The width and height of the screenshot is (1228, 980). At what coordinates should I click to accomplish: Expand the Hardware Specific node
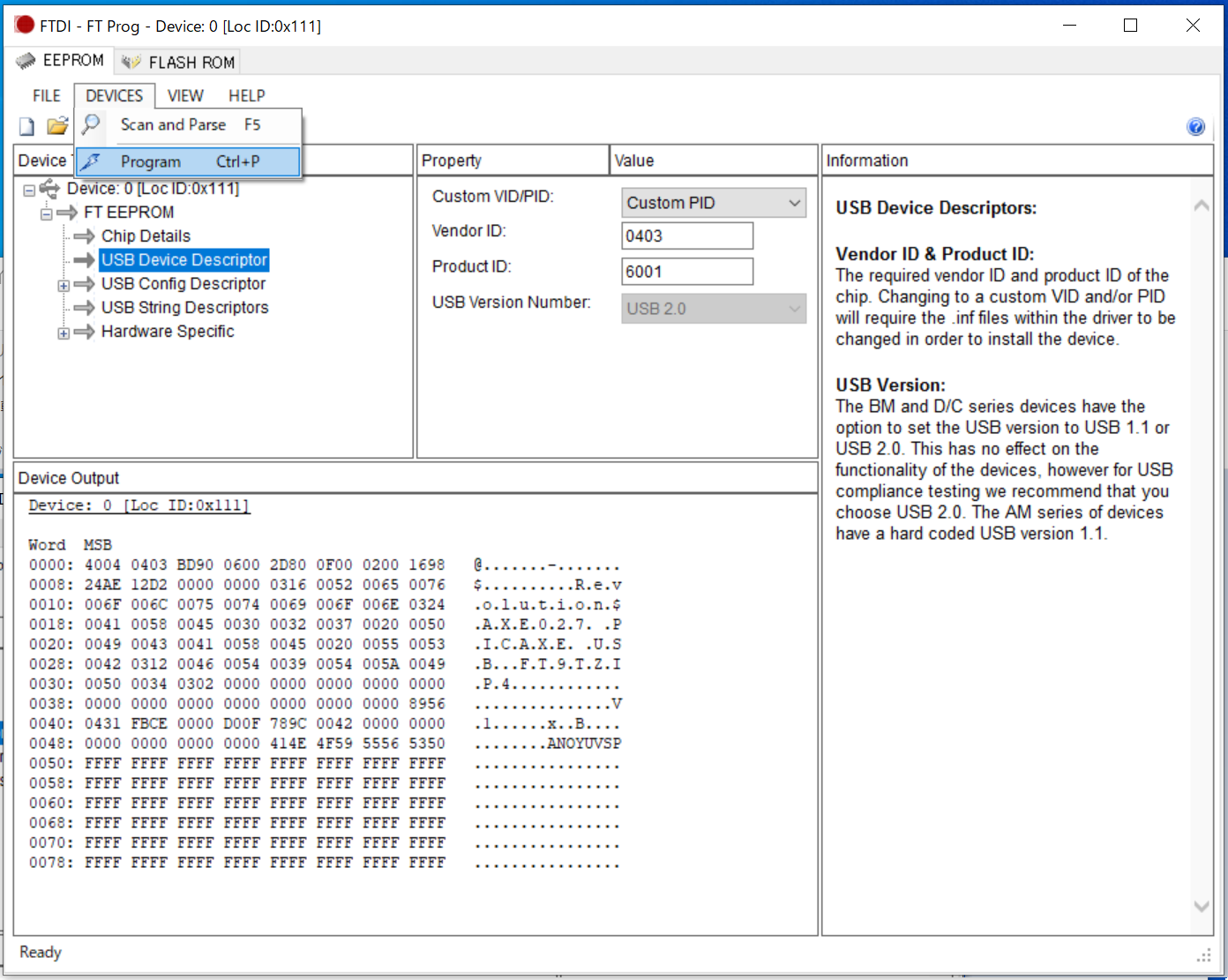[x=64, y=333]
